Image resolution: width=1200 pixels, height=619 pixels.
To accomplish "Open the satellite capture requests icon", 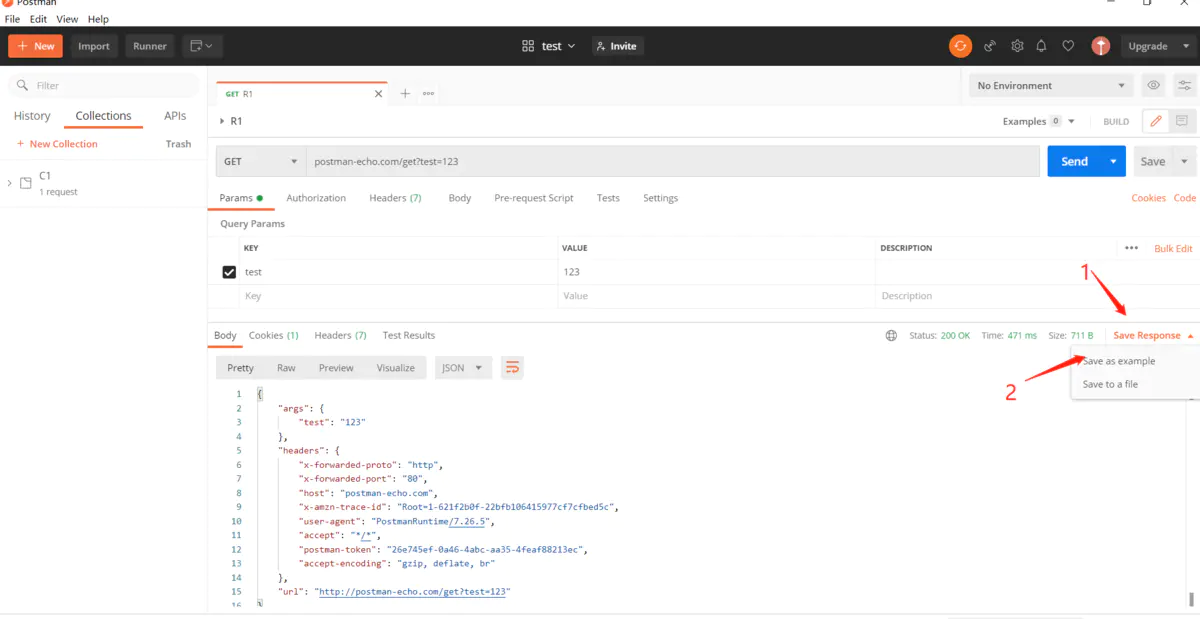I will click(990, 46).
